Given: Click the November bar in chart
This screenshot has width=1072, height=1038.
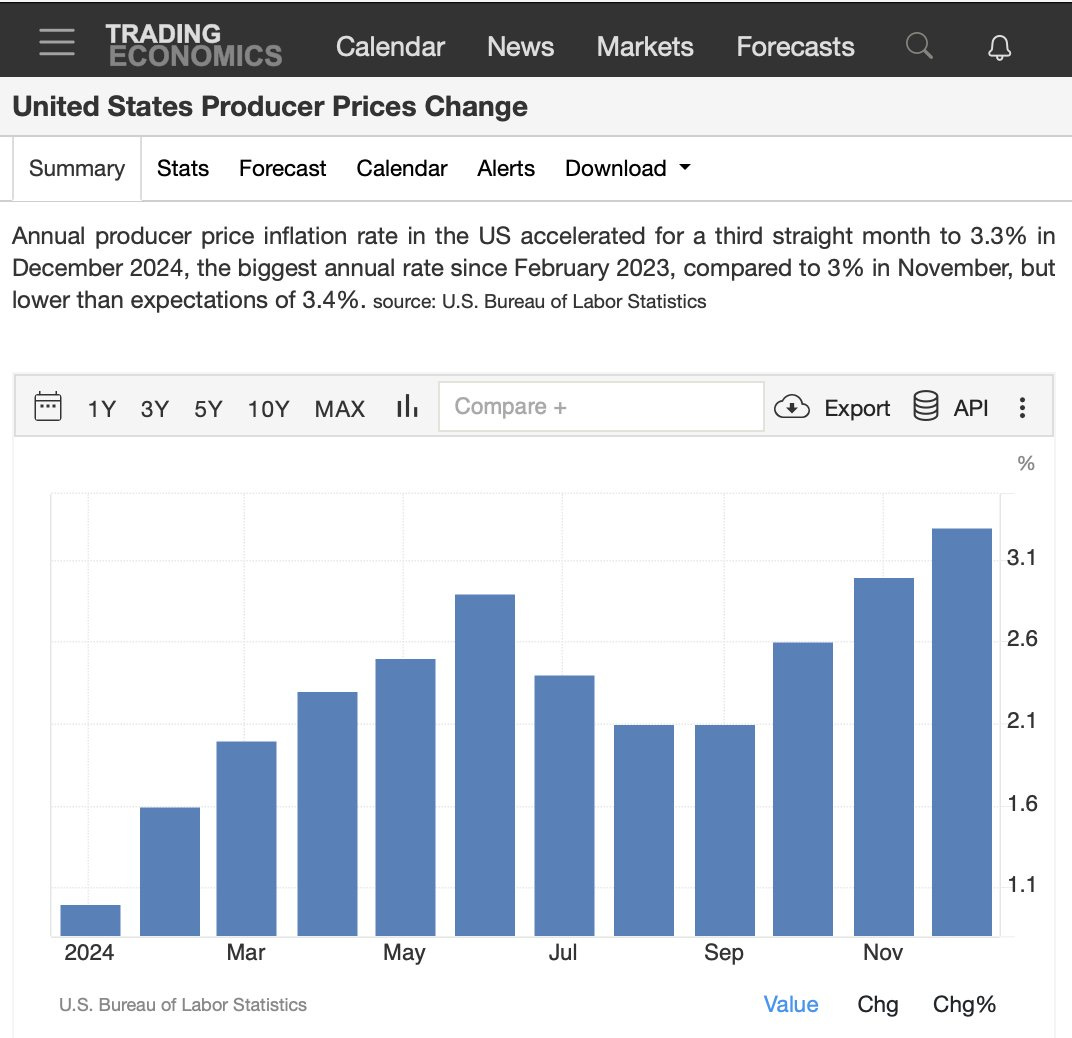Looking at the screenshot, I should [x=883, y=756].
